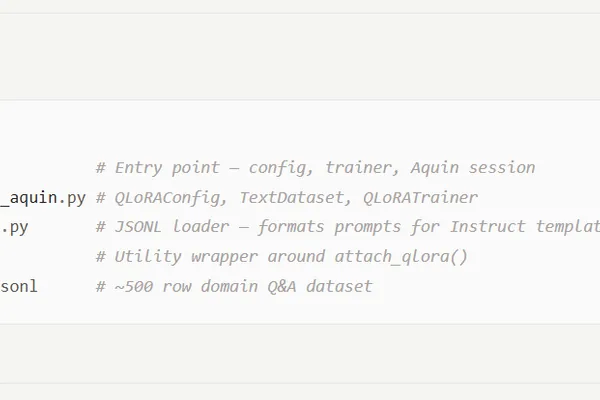Click the word "dataset" ending the last comment
The width and height of the screenshot is (600, 400).
[339, 286]
